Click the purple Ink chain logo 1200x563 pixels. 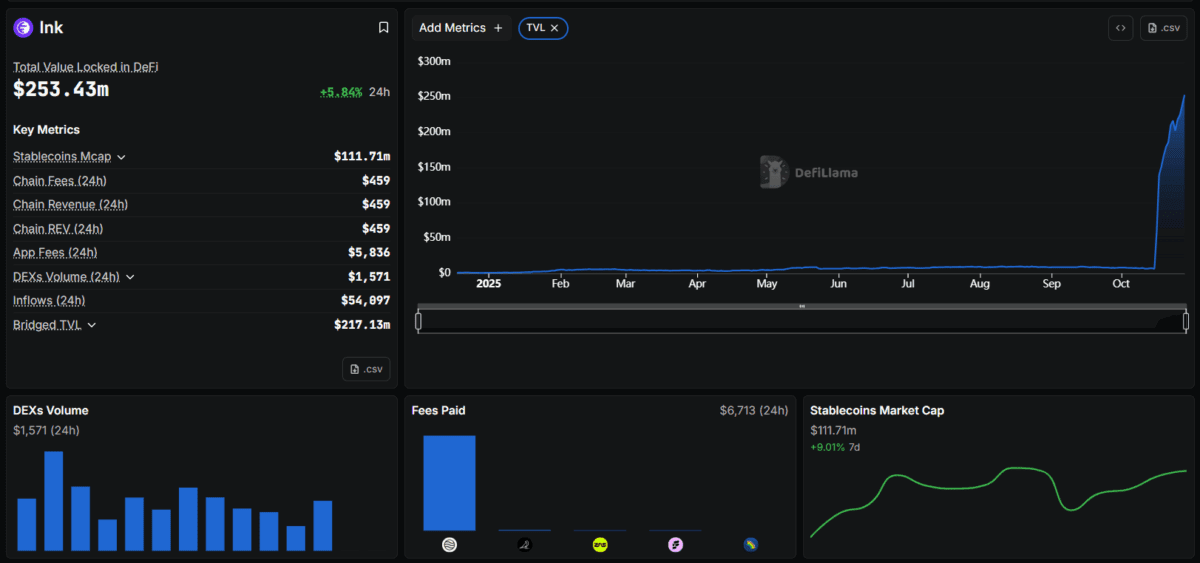pos(23,28)
